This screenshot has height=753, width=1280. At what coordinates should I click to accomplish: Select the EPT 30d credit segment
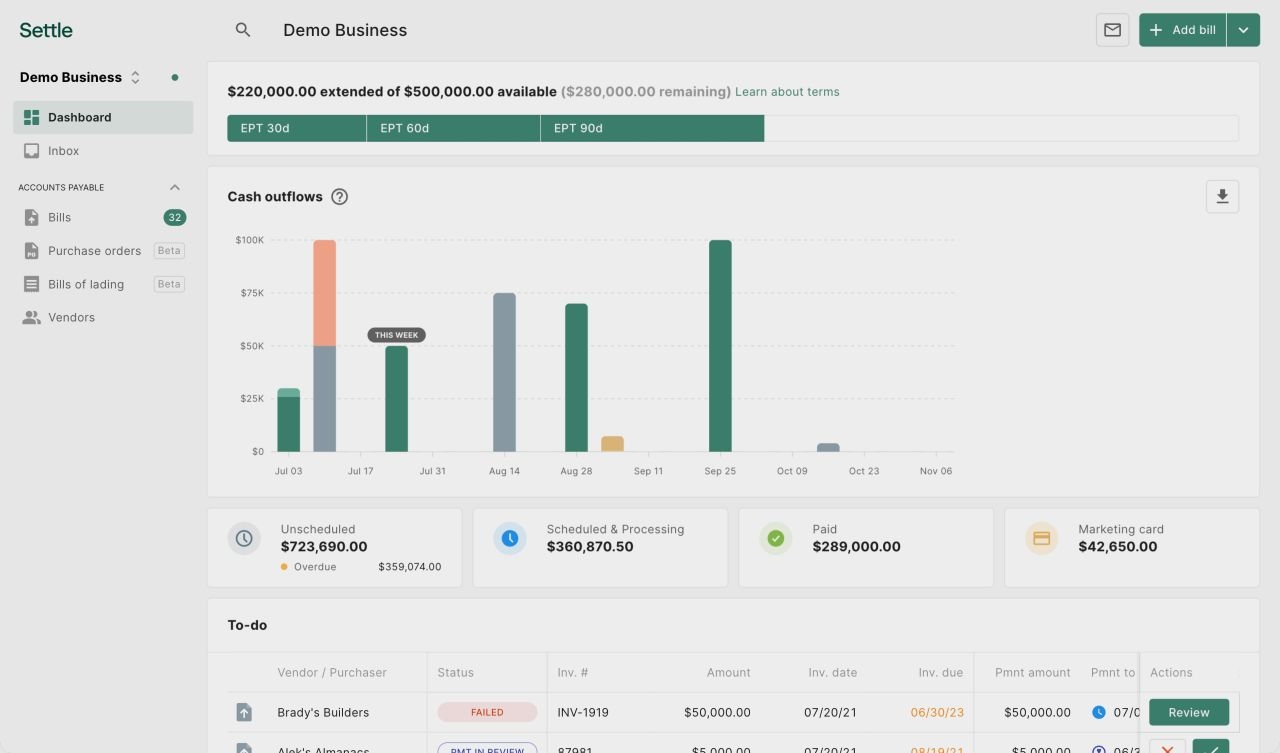click(297, 128)
